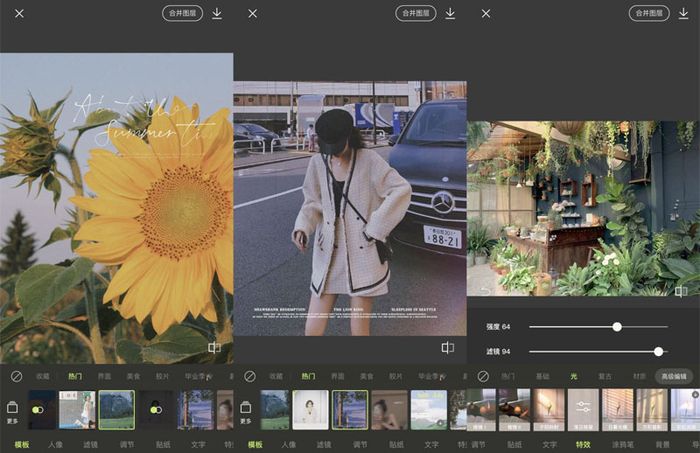This screenshot has height=453, width=700.
Task: Switch to 人像 in the sunflower editor
Action: pyautogui.click(x=55, y=444)
